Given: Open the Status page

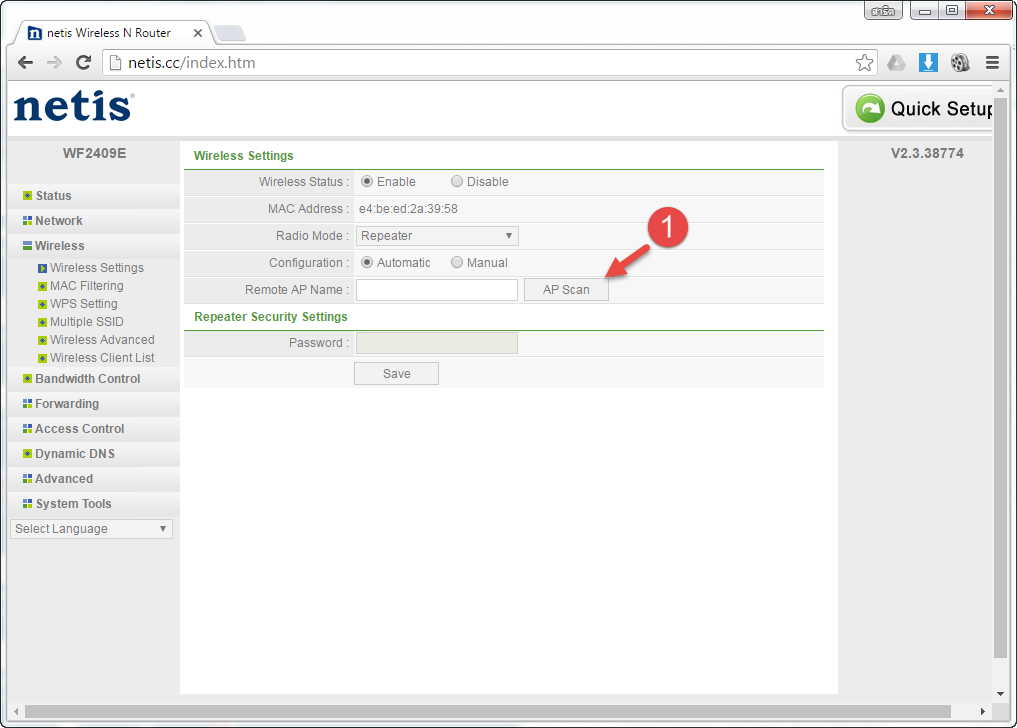Looking at the screenshot, I should (54, 196).
